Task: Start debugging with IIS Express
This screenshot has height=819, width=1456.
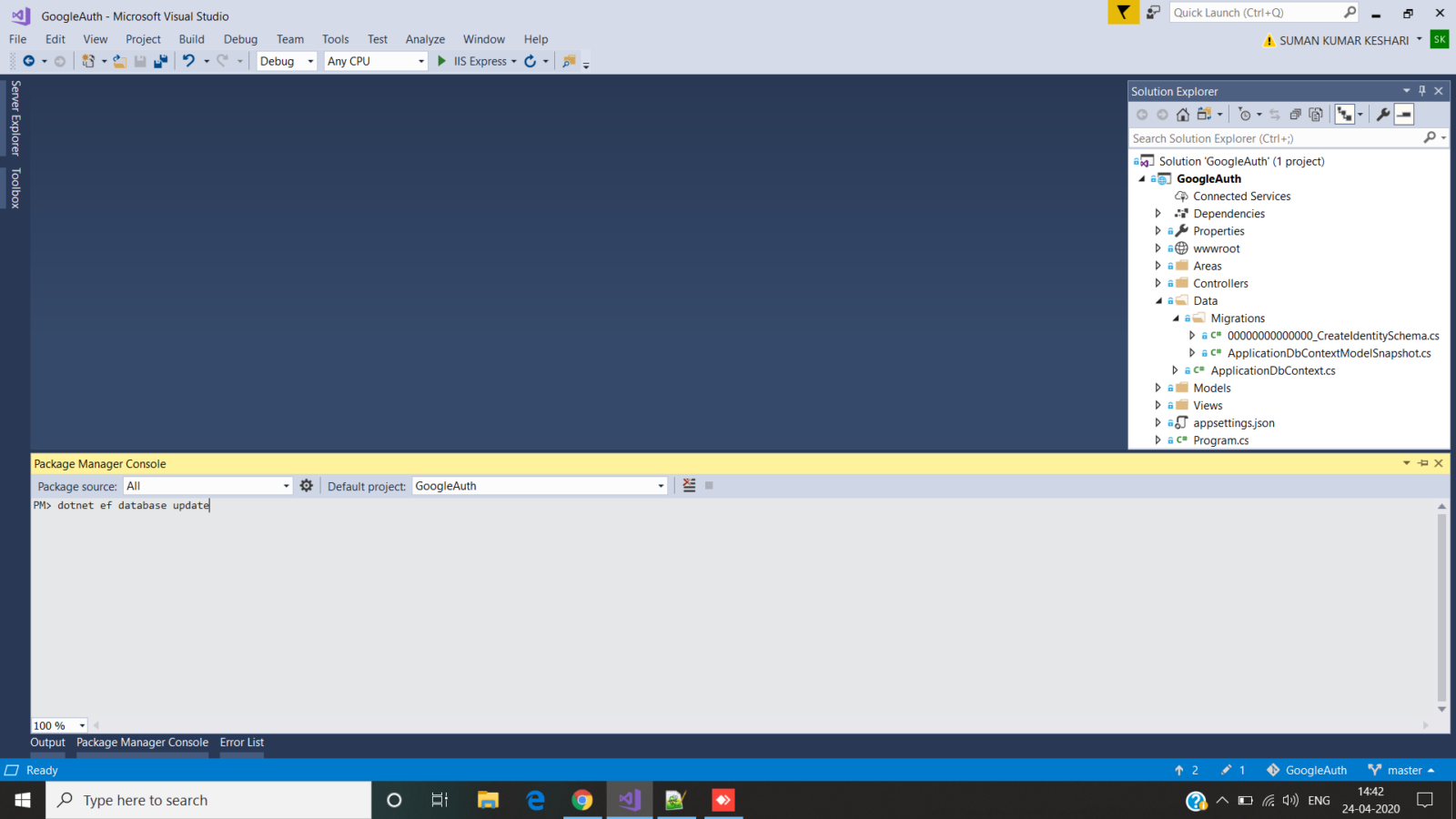Action: [472, 61]
